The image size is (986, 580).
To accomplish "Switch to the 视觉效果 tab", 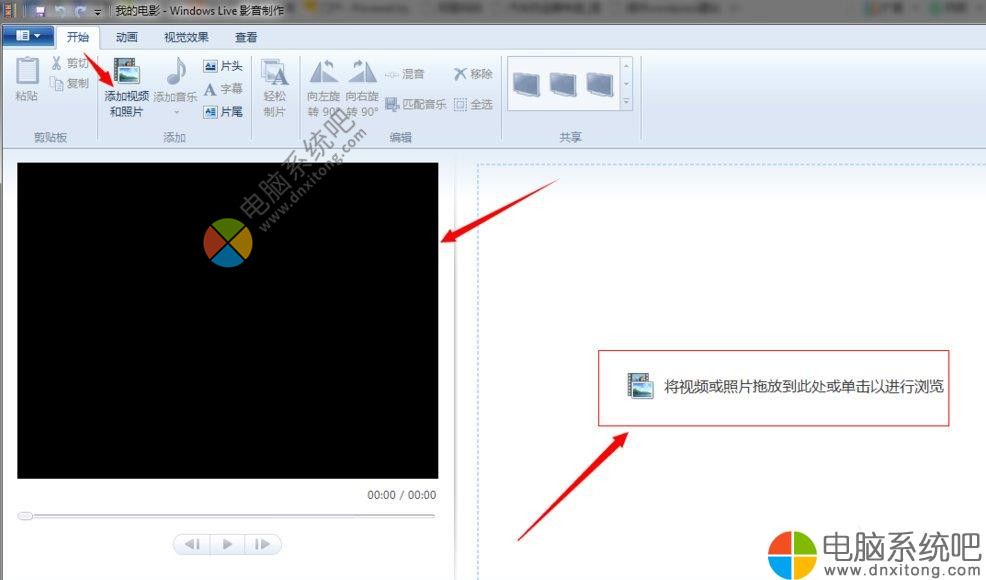I will (186, 37).
